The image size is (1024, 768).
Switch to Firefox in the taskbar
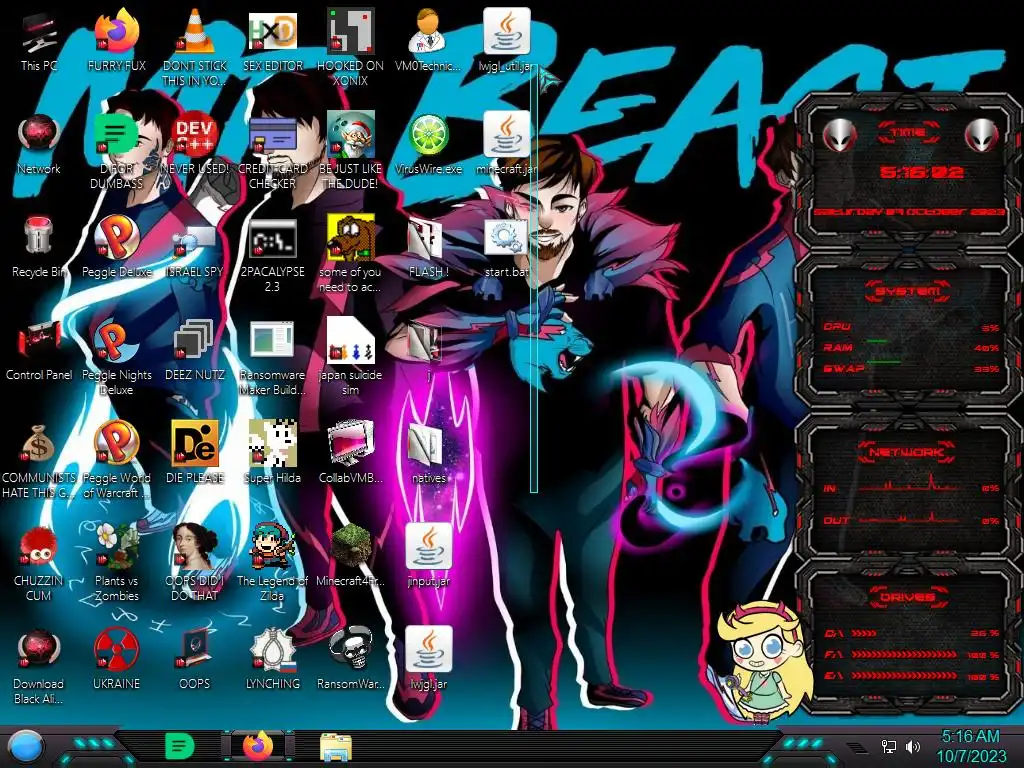[x=258, y=745]
